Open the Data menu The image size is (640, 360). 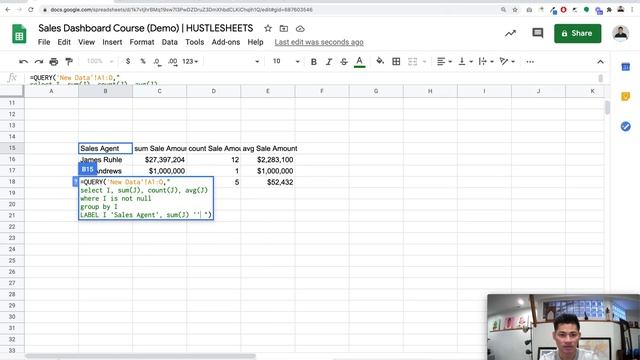pos(169,42)
